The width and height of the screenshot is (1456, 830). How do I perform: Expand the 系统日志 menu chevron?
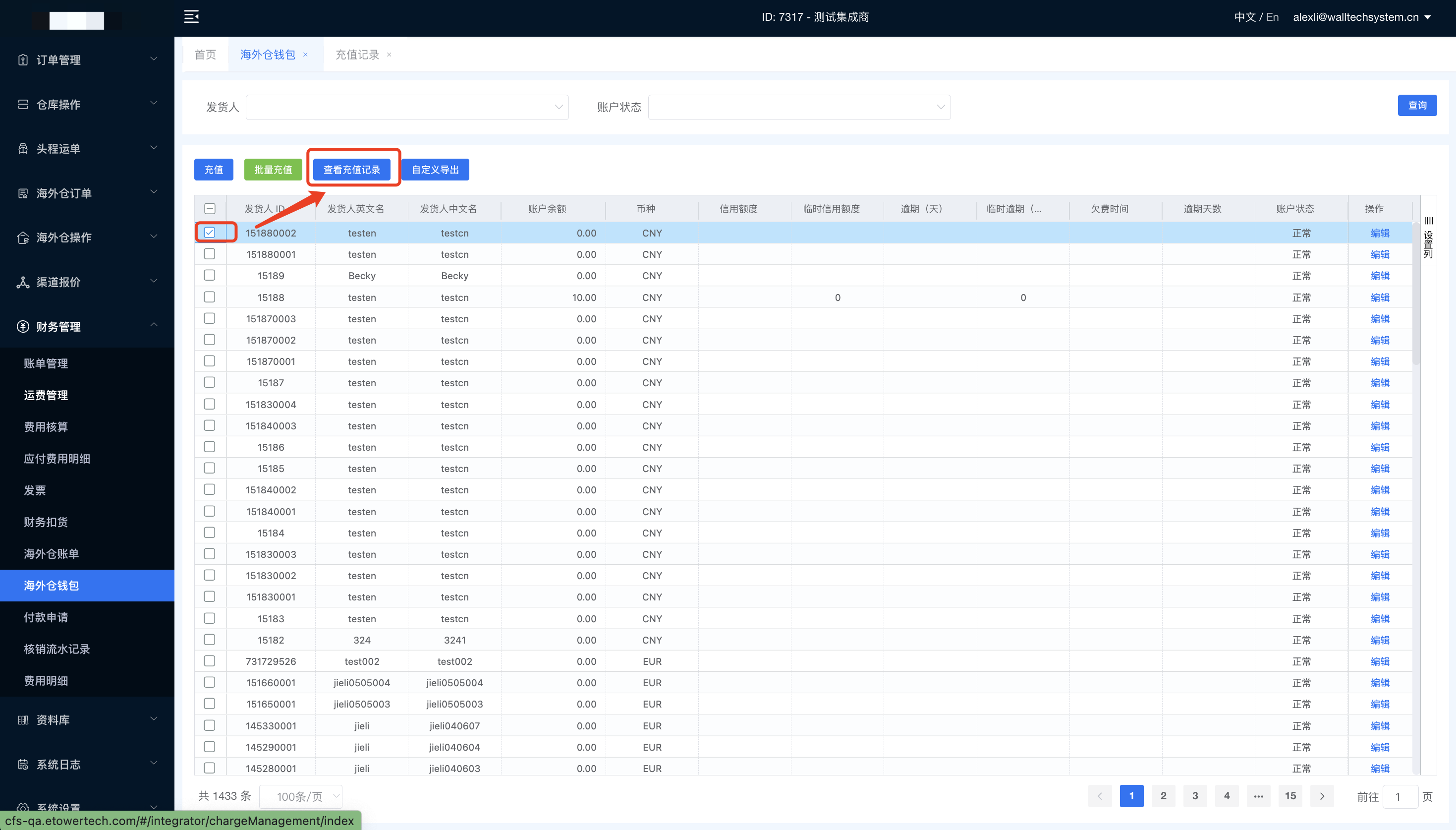[x=154, y=763]
